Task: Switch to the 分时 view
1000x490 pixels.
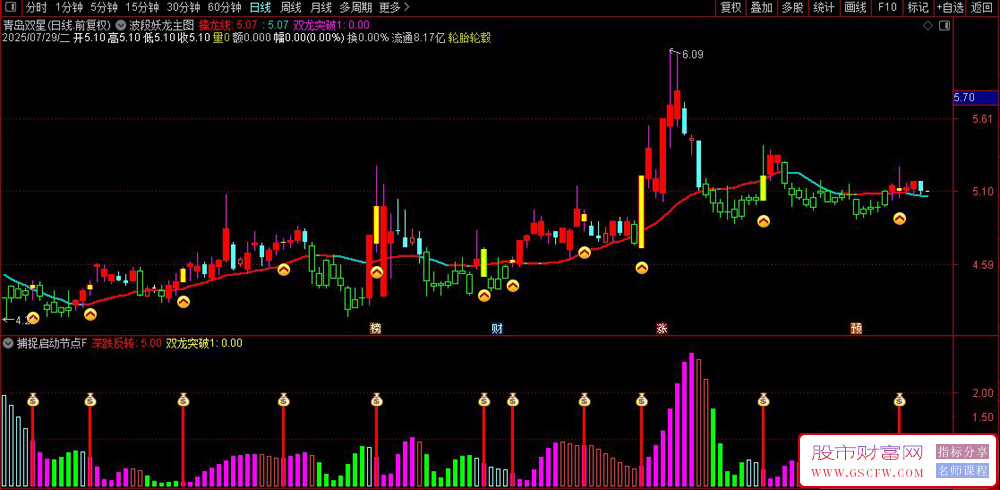Action: tap(36, 8)
